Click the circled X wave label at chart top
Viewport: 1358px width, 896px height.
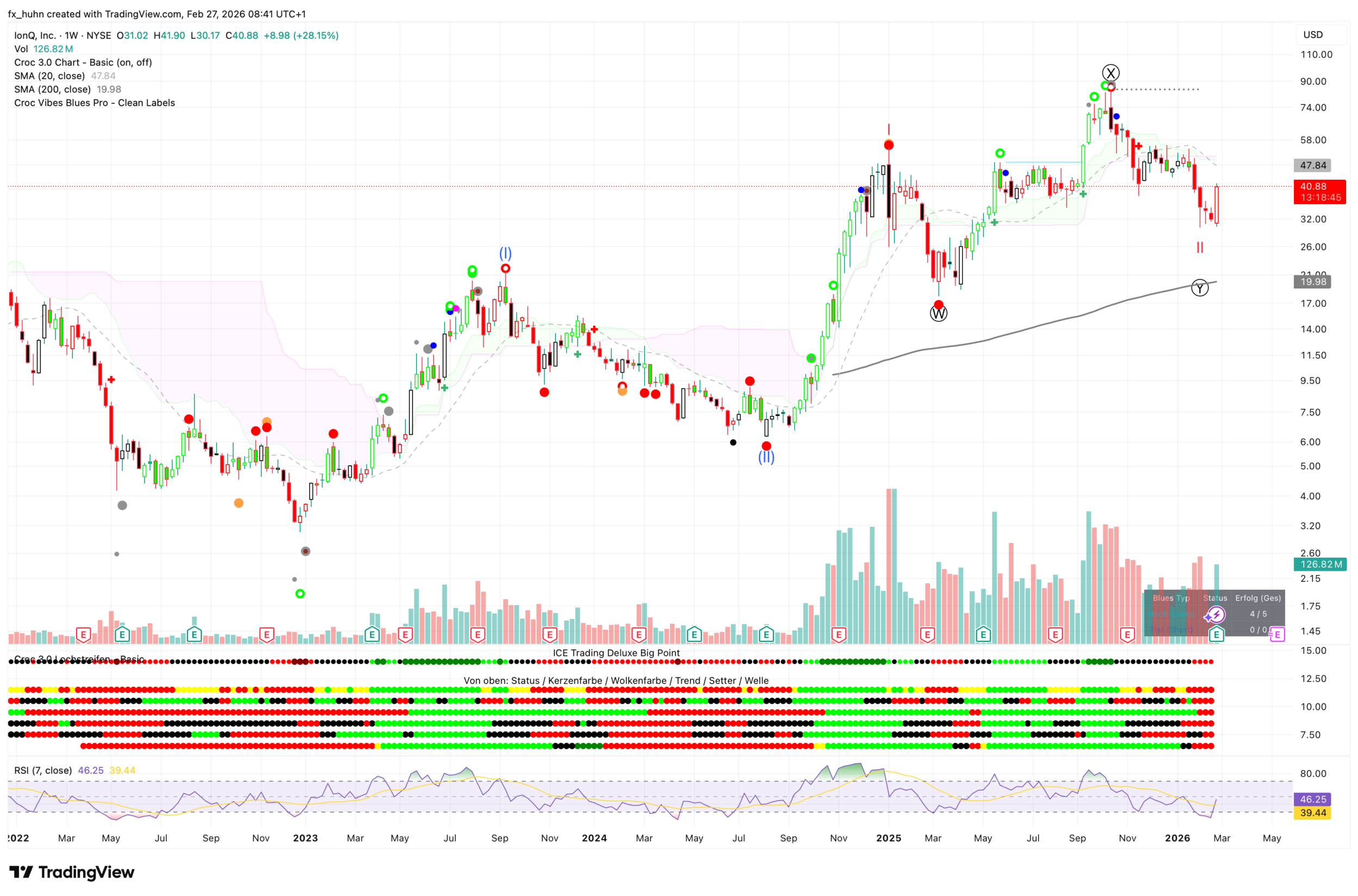click(x=1110, y=73)
